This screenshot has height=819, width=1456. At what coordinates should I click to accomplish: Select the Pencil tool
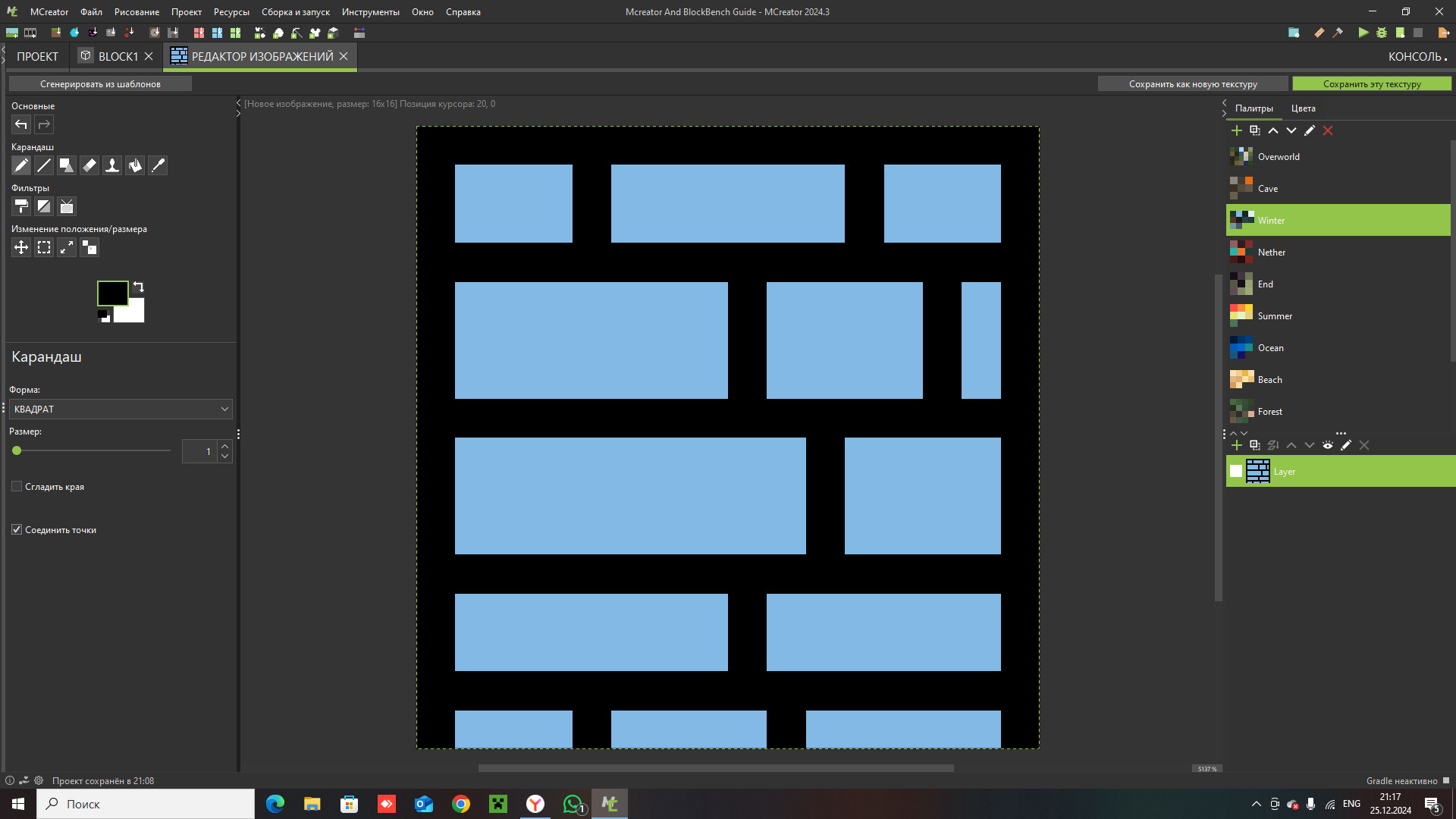pos(20,165)
